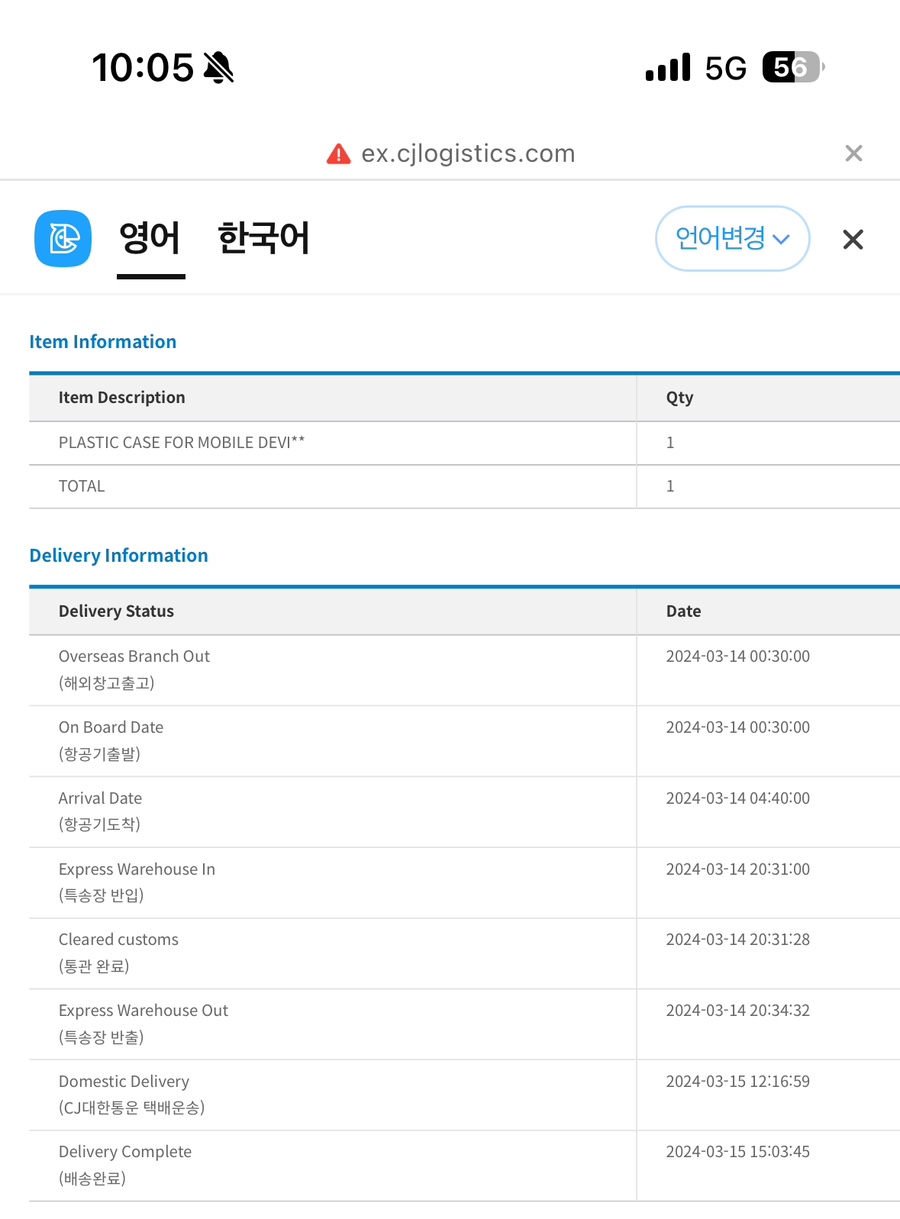900x1219 pixels.
Task: Tap the Item Information heading
Action: point(103,342)
